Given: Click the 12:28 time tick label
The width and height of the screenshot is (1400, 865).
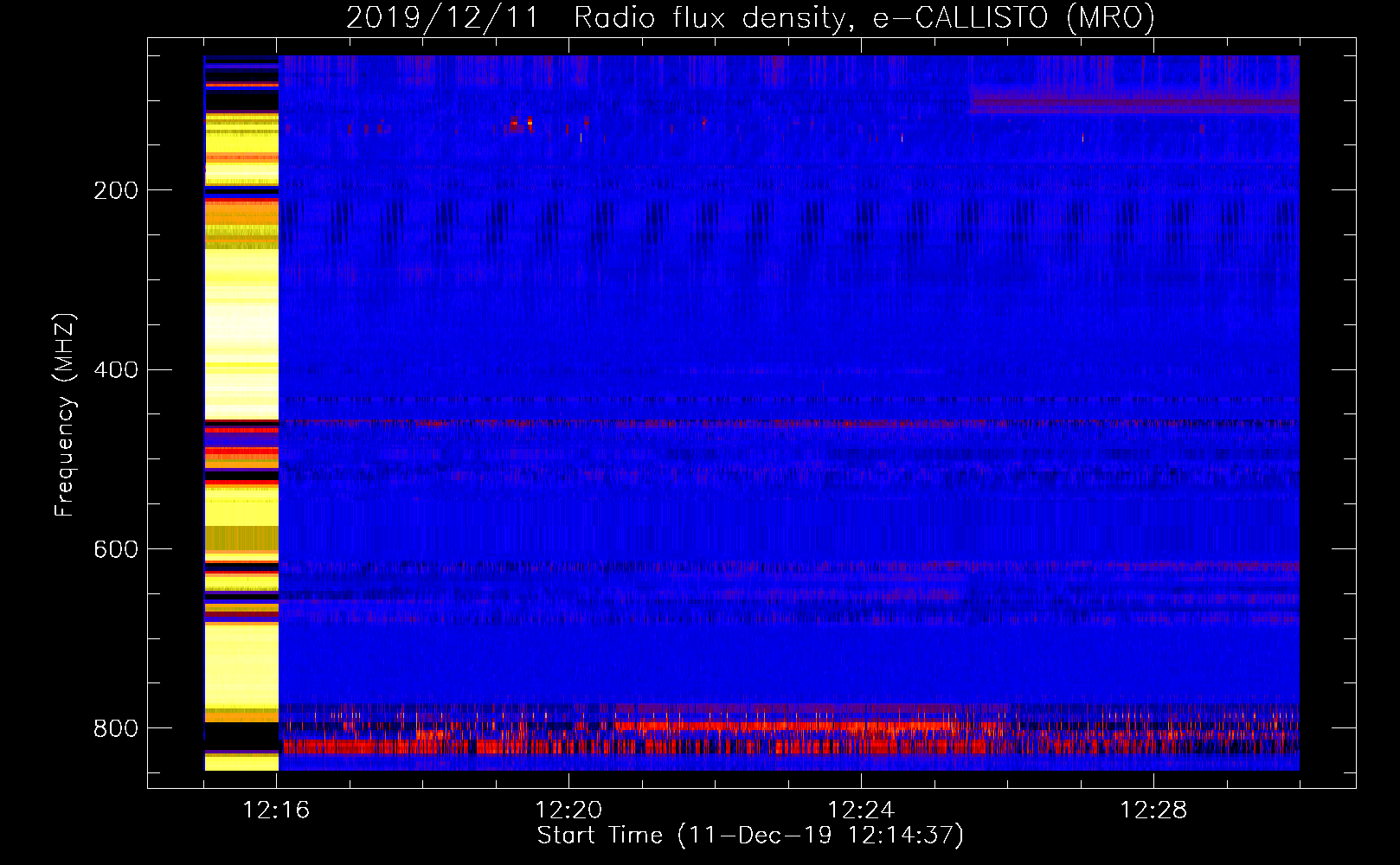Looking at the screenshot, I should [1153, 811].
